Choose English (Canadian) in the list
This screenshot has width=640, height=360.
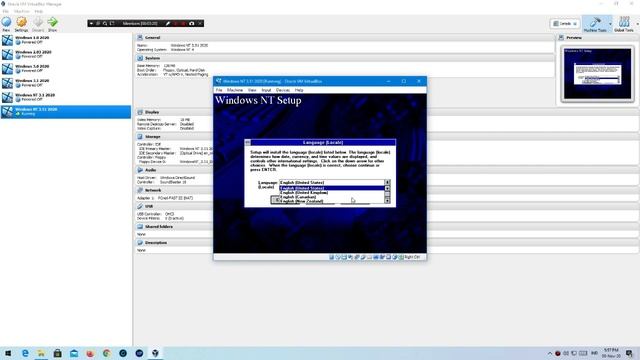pyautogui.click(x=332, y=197)
